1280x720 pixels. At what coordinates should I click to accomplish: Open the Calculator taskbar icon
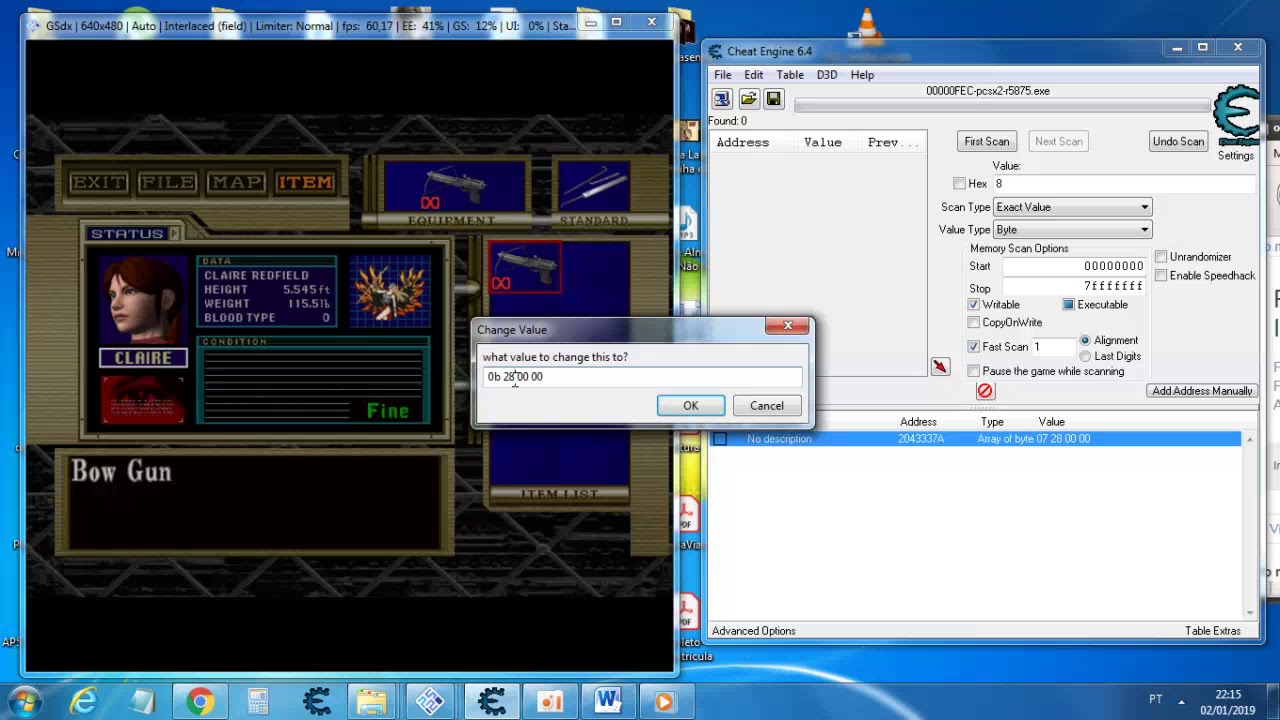click(258, 702)
